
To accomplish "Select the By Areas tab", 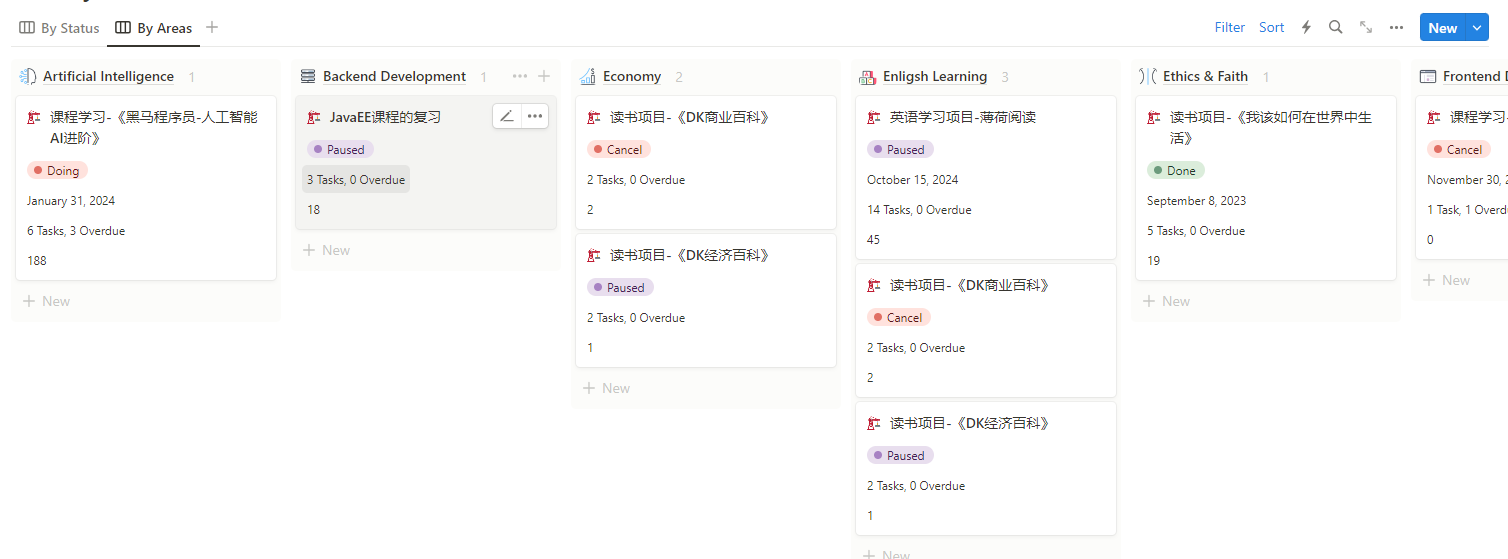I will tap(154, 28).
